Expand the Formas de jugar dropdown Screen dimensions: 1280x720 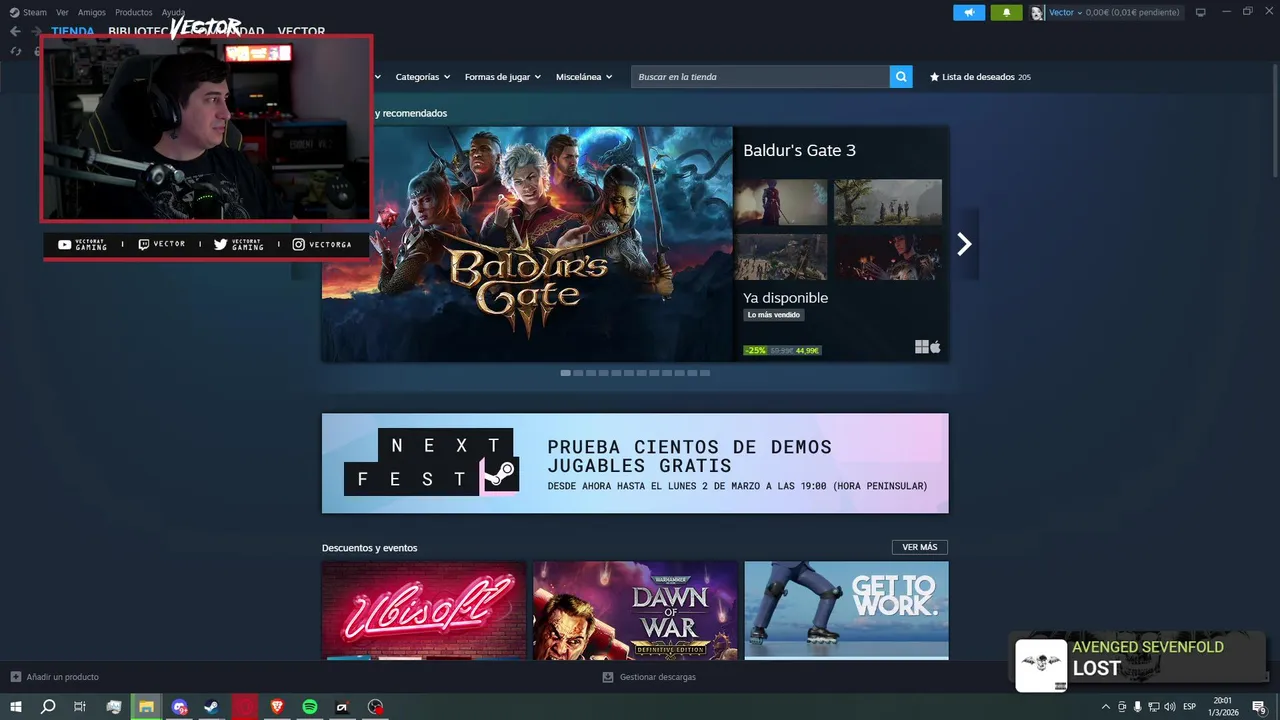502,77
